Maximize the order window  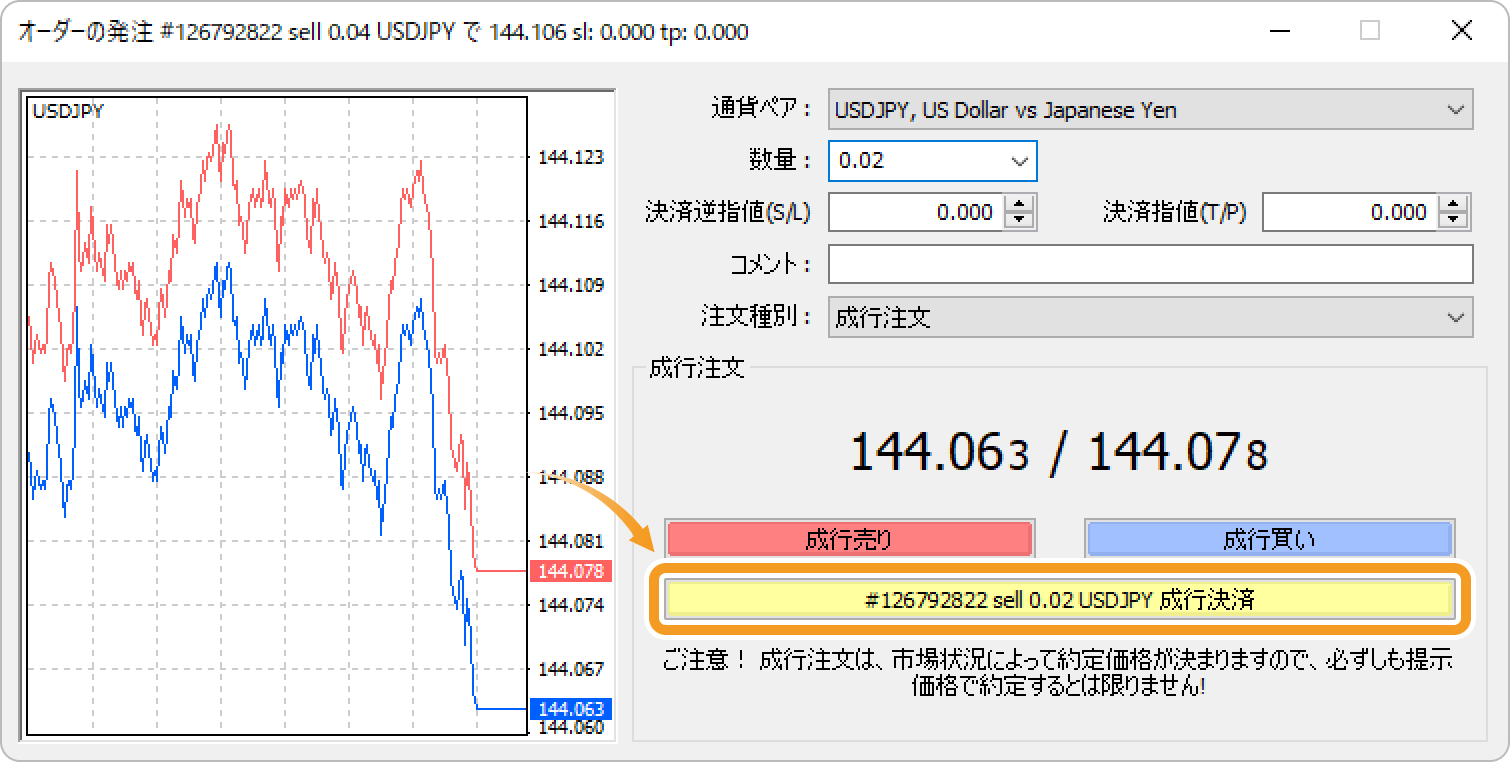coord(1370,31)
